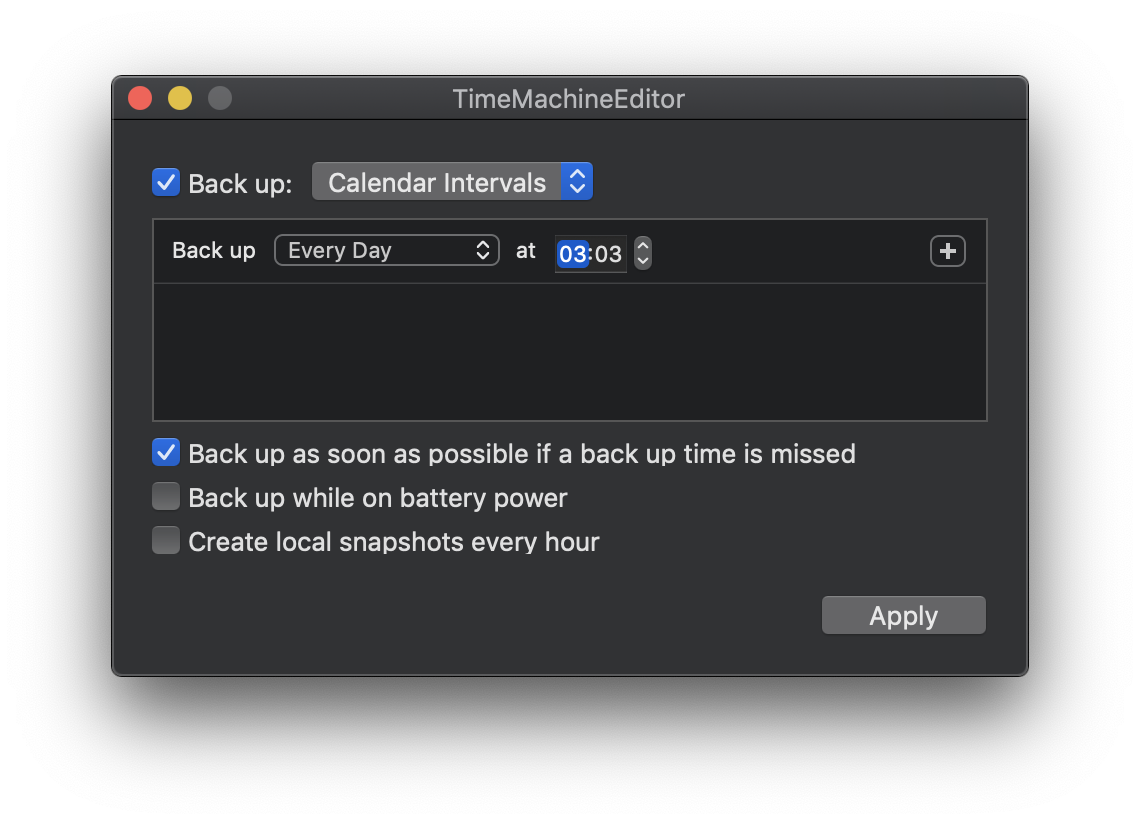Click the TimeMachineEditor title bar text
Viewport: 1140px width, 824px height.
[568, 99]
